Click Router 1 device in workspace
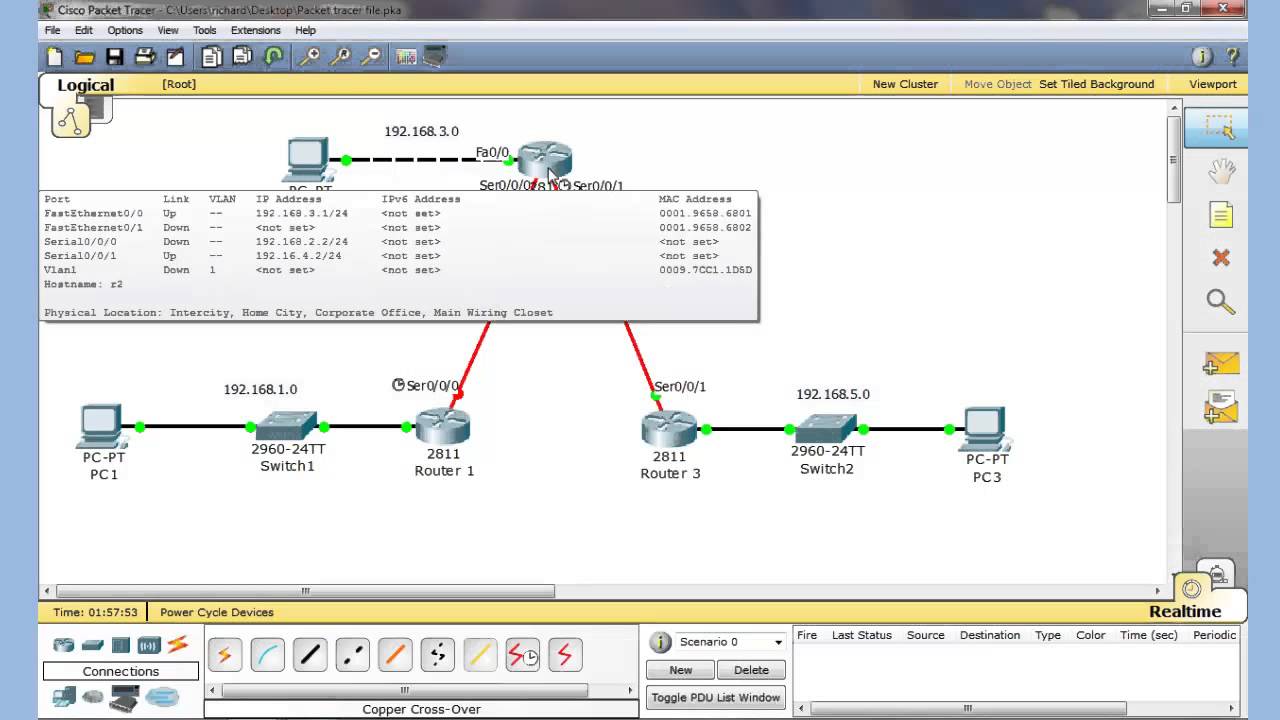Viewport: 1280px width, 720px height. point(443,427)
